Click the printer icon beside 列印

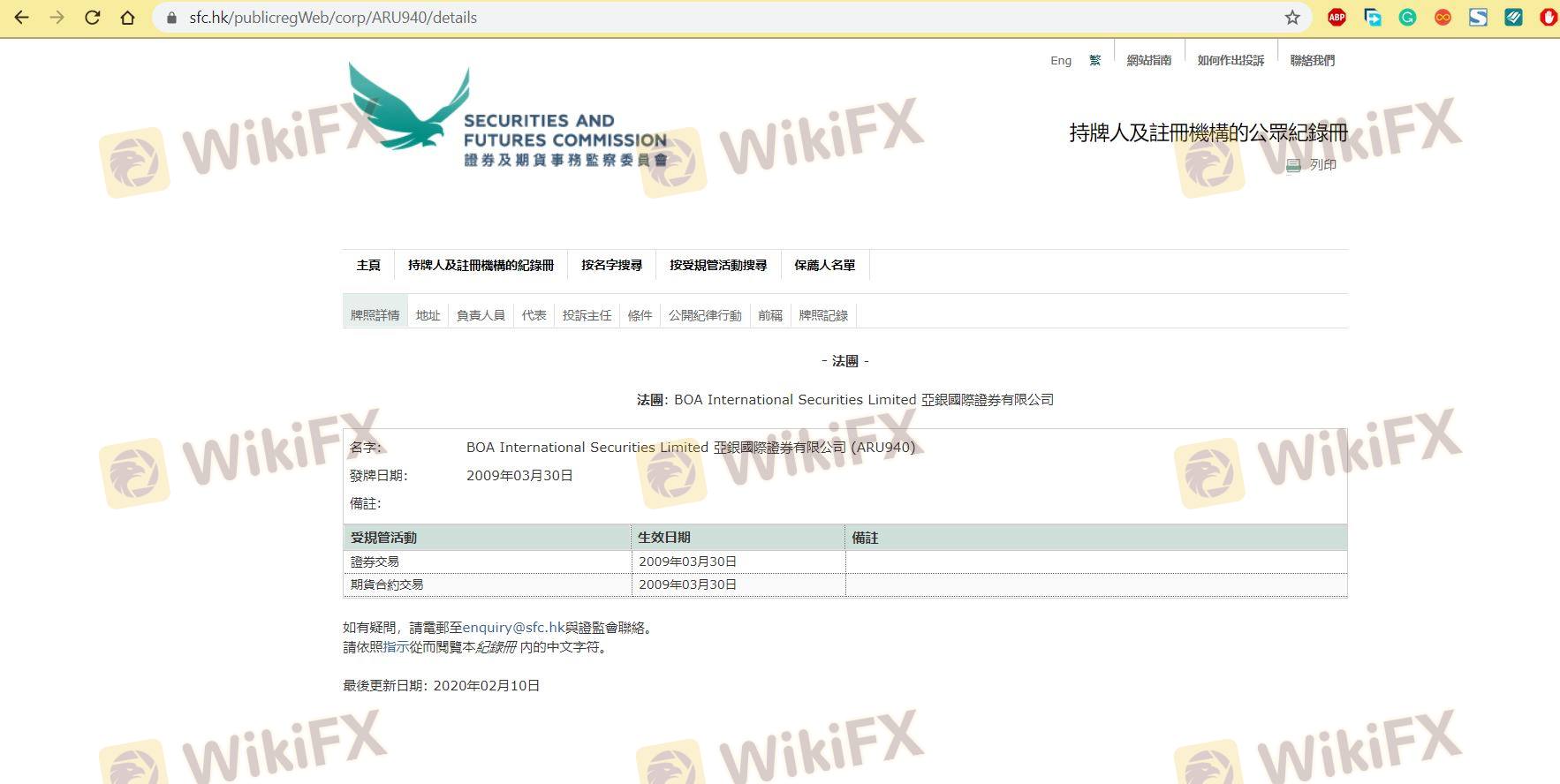click(1293, 165)
